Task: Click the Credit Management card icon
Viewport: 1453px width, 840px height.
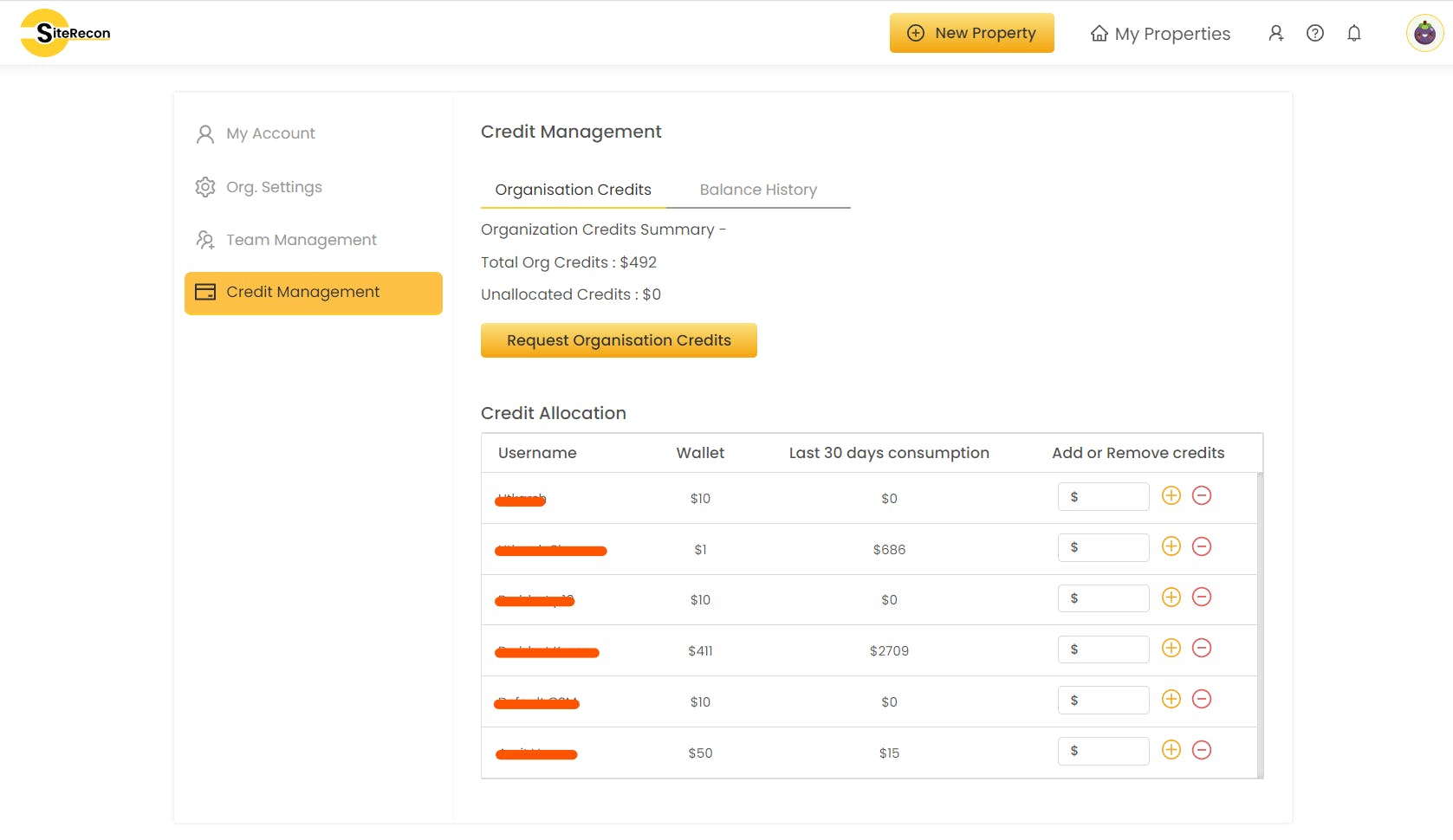Action: click(205, 292)
